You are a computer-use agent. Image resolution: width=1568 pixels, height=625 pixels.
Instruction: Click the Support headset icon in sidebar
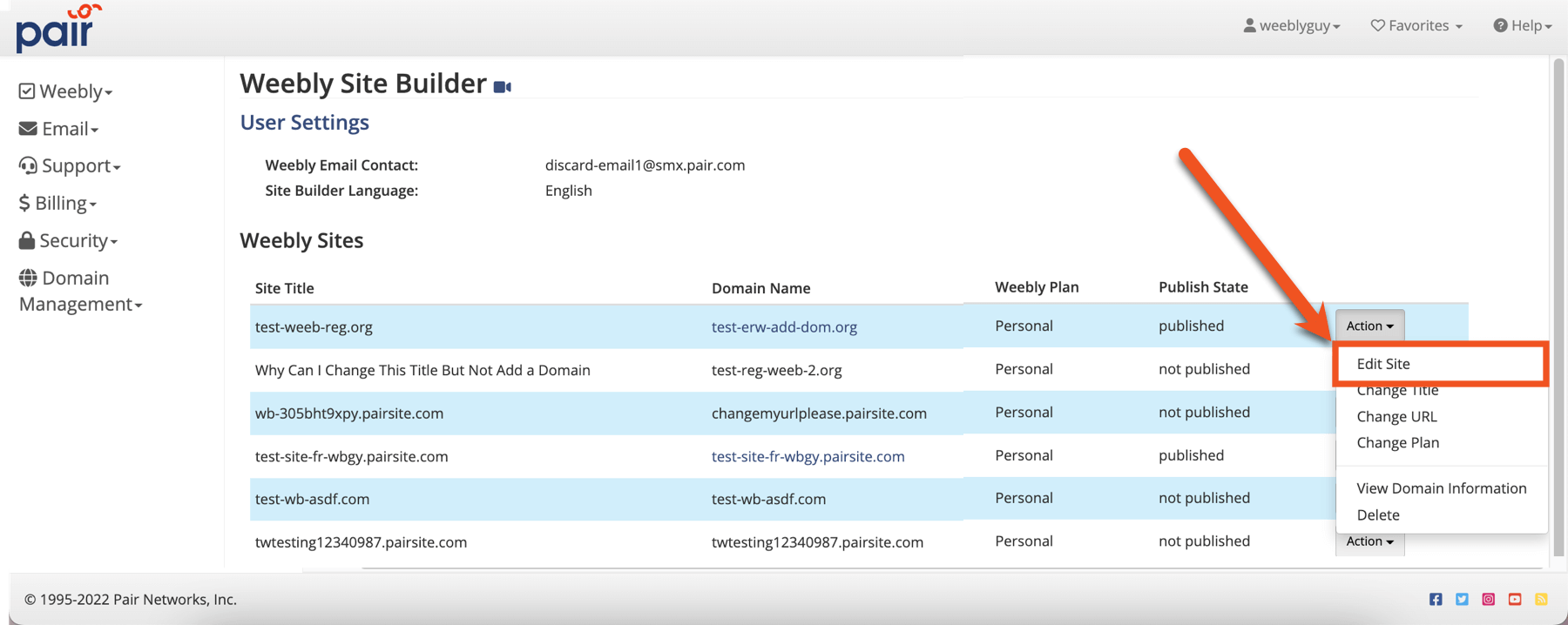[x=28, y=165]
